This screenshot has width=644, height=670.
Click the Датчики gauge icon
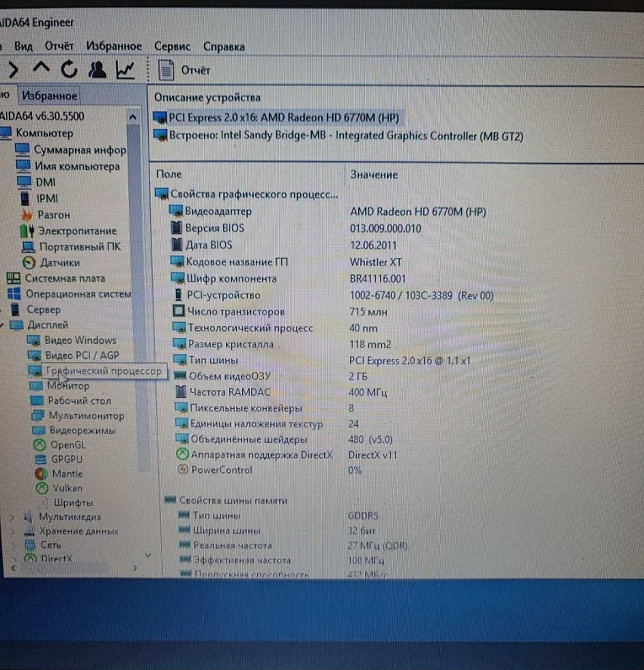(29, 262)
